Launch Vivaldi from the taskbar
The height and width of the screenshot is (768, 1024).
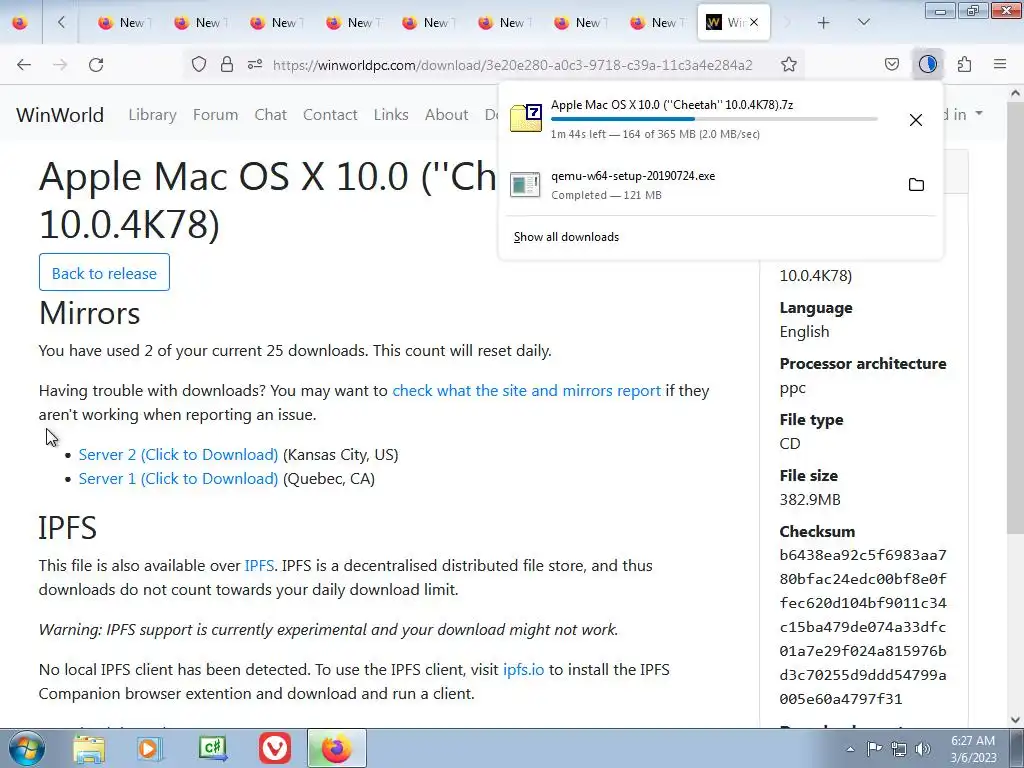(275, 748)
